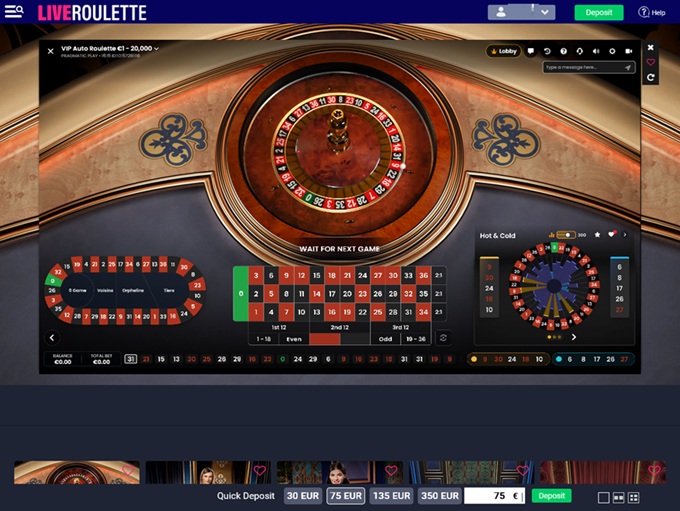Reload the game with refresh arrow icon
This screenshot has width=680, height=511.
pos(651,77)
